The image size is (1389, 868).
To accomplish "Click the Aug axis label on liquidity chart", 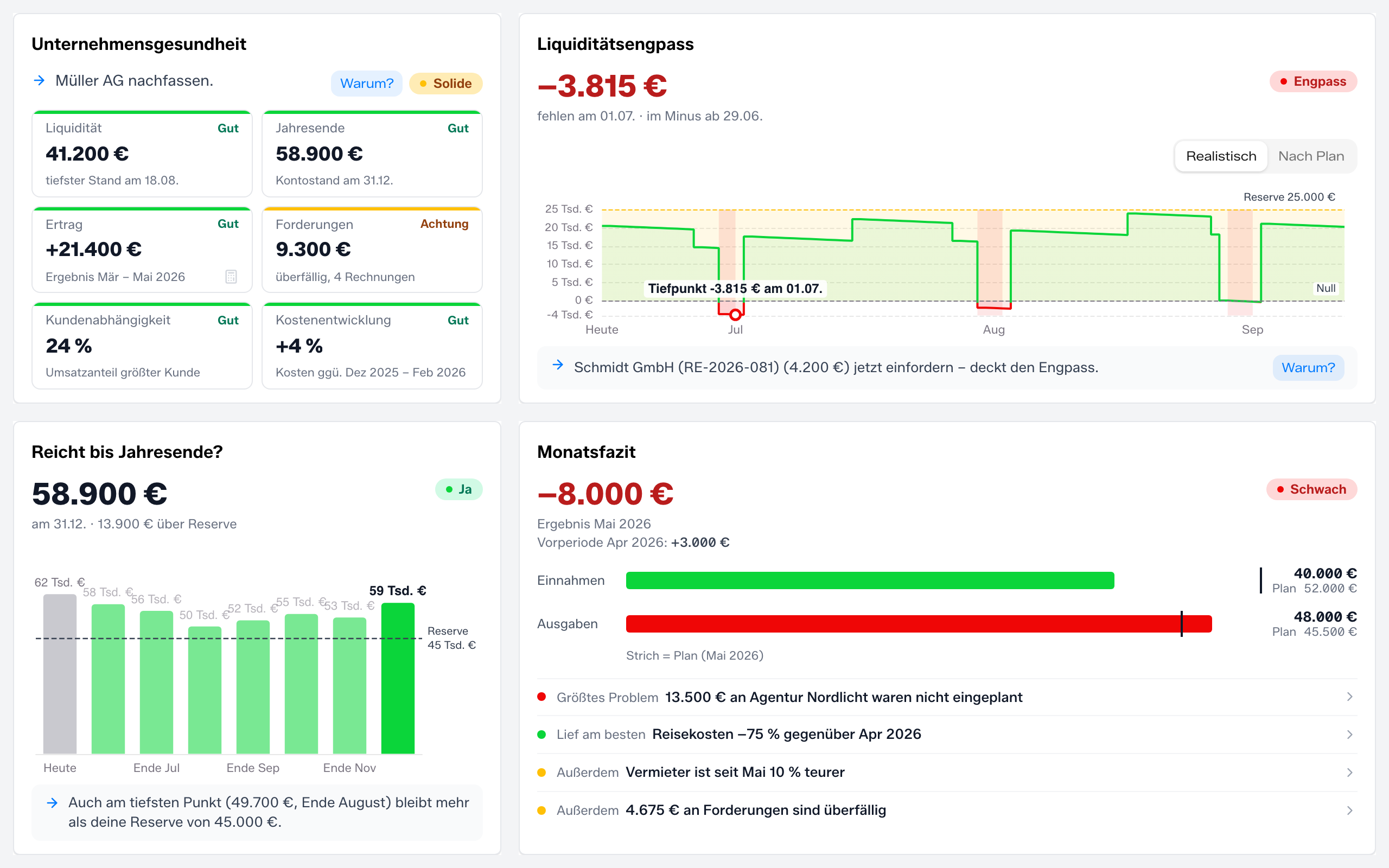I will click(x=993, y=329).
